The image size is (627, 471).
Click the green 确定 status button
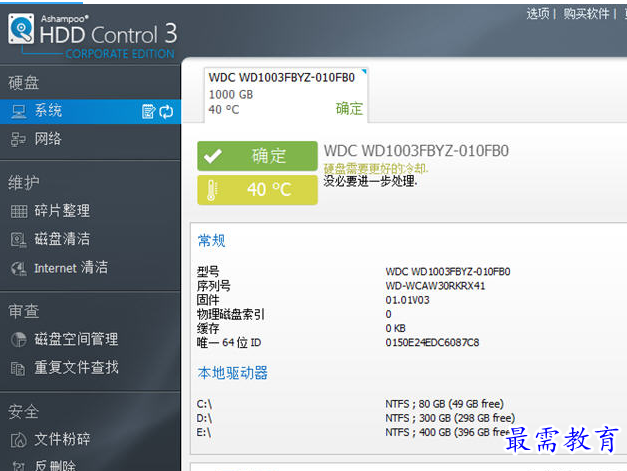pyautogui.click(x=258, y=156)
